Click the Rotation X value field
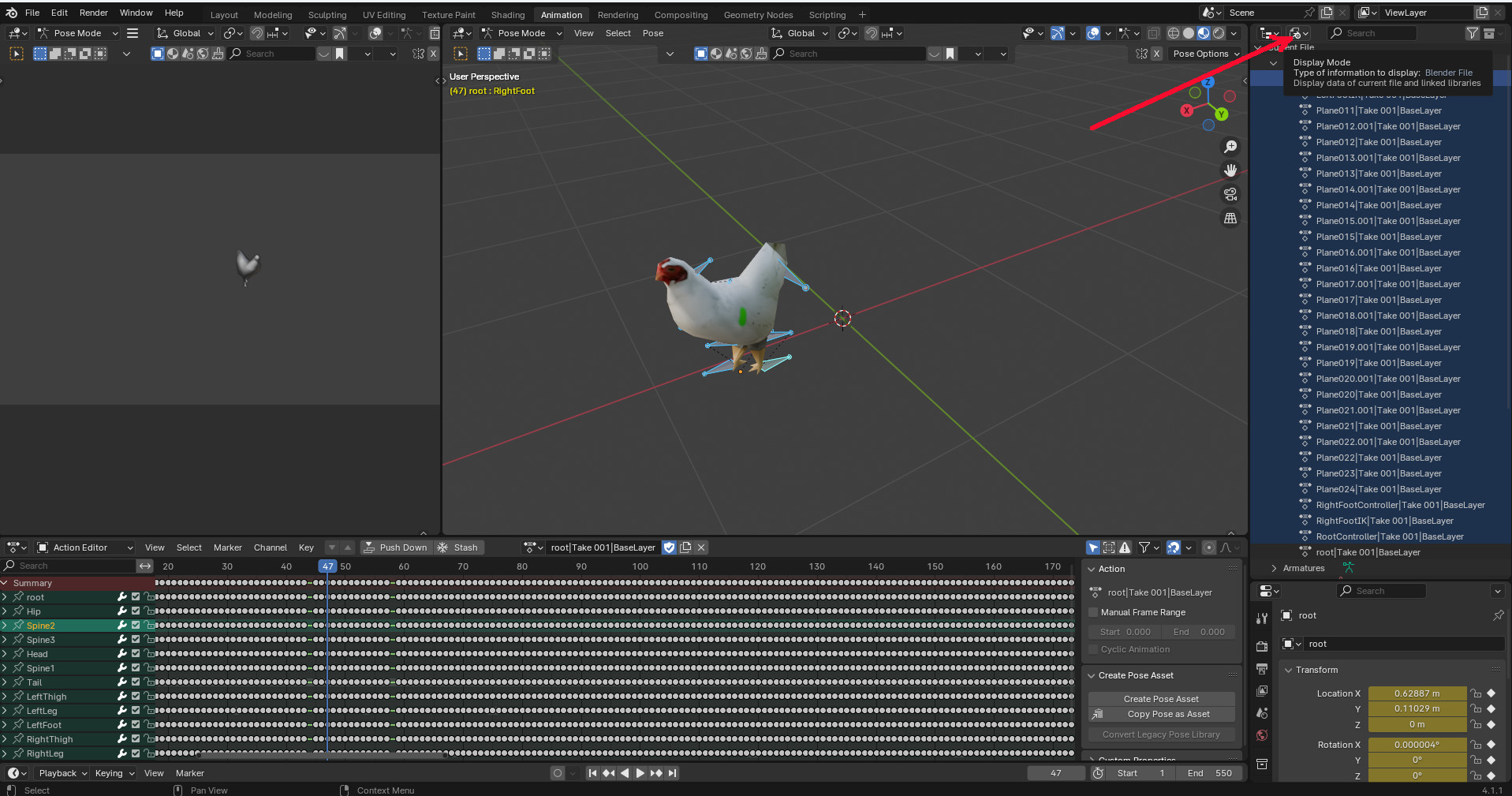This screenshot has height=796, width=1512. 1417,745
